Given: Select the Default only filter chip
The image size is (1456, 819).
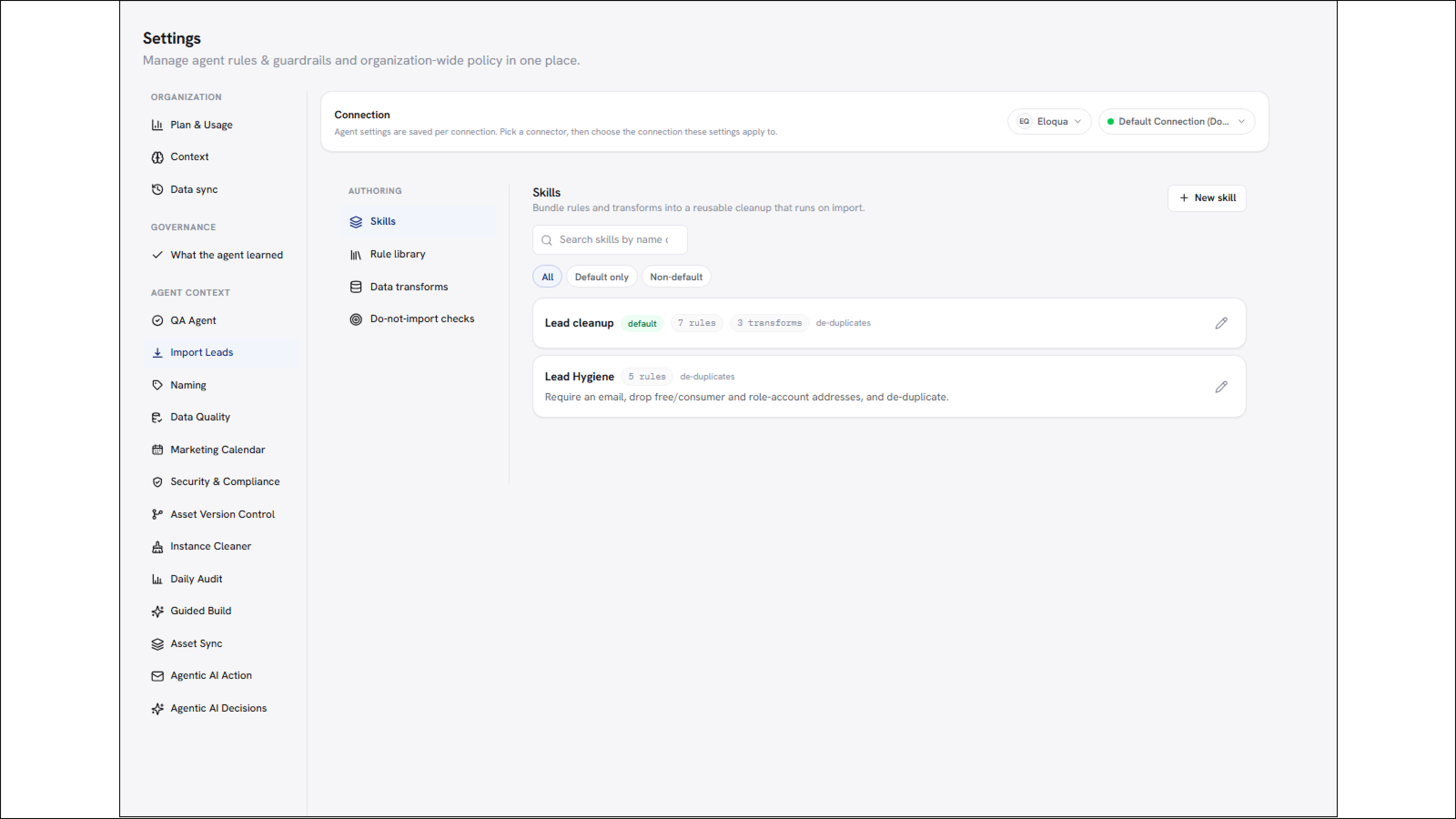Looking at the screenshot, I should [602, 277].
